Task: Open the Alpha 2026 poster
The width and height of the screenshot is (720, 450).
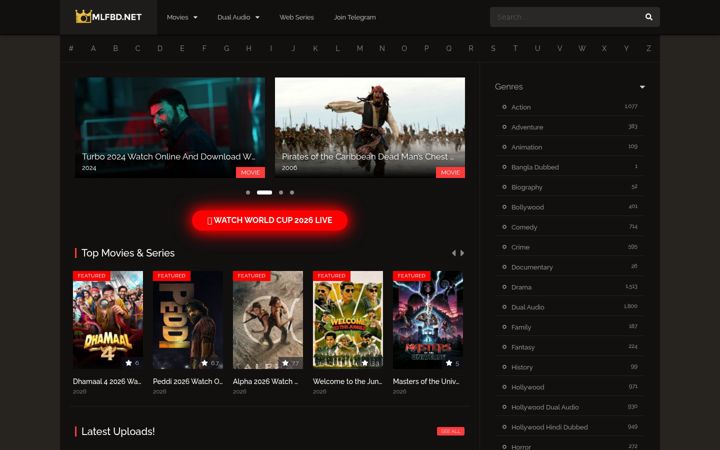Action: point(268,320)
